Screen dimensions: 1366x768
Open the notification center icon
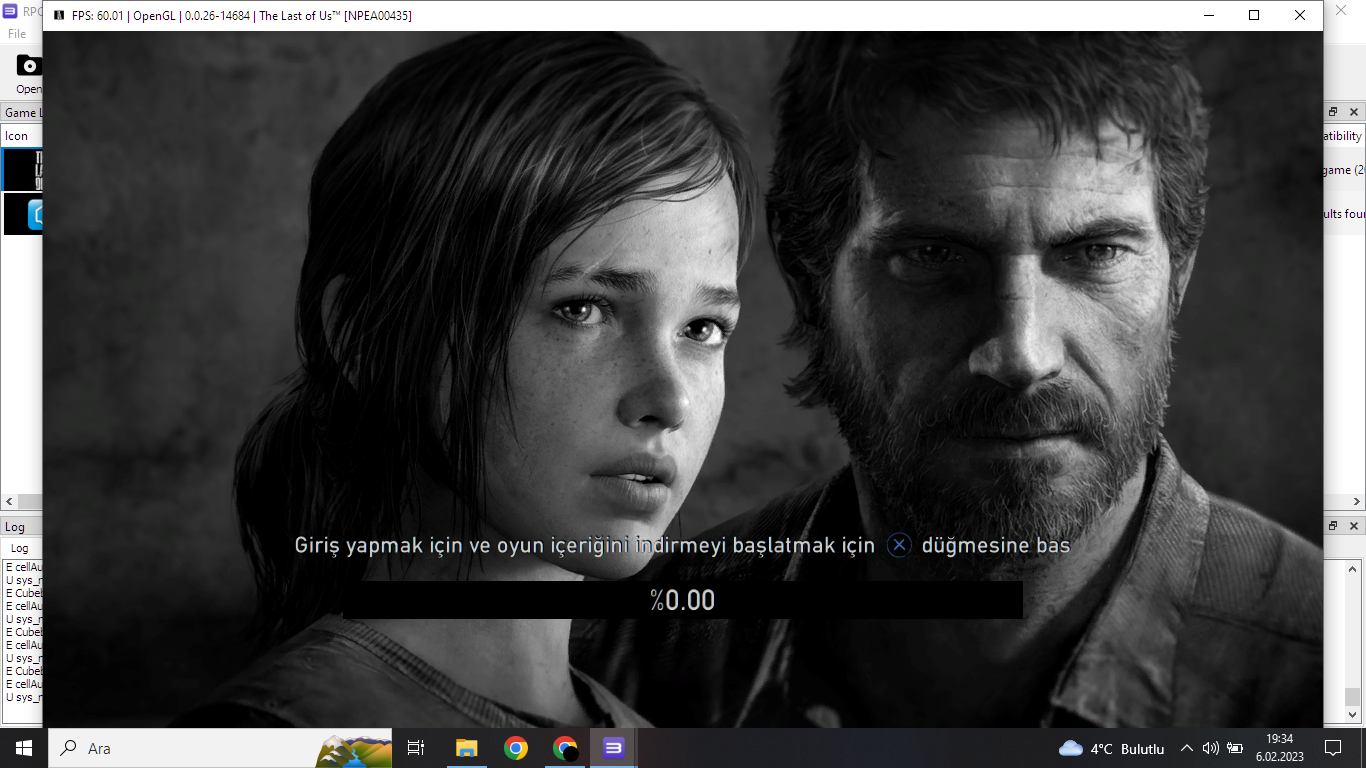1333,748
